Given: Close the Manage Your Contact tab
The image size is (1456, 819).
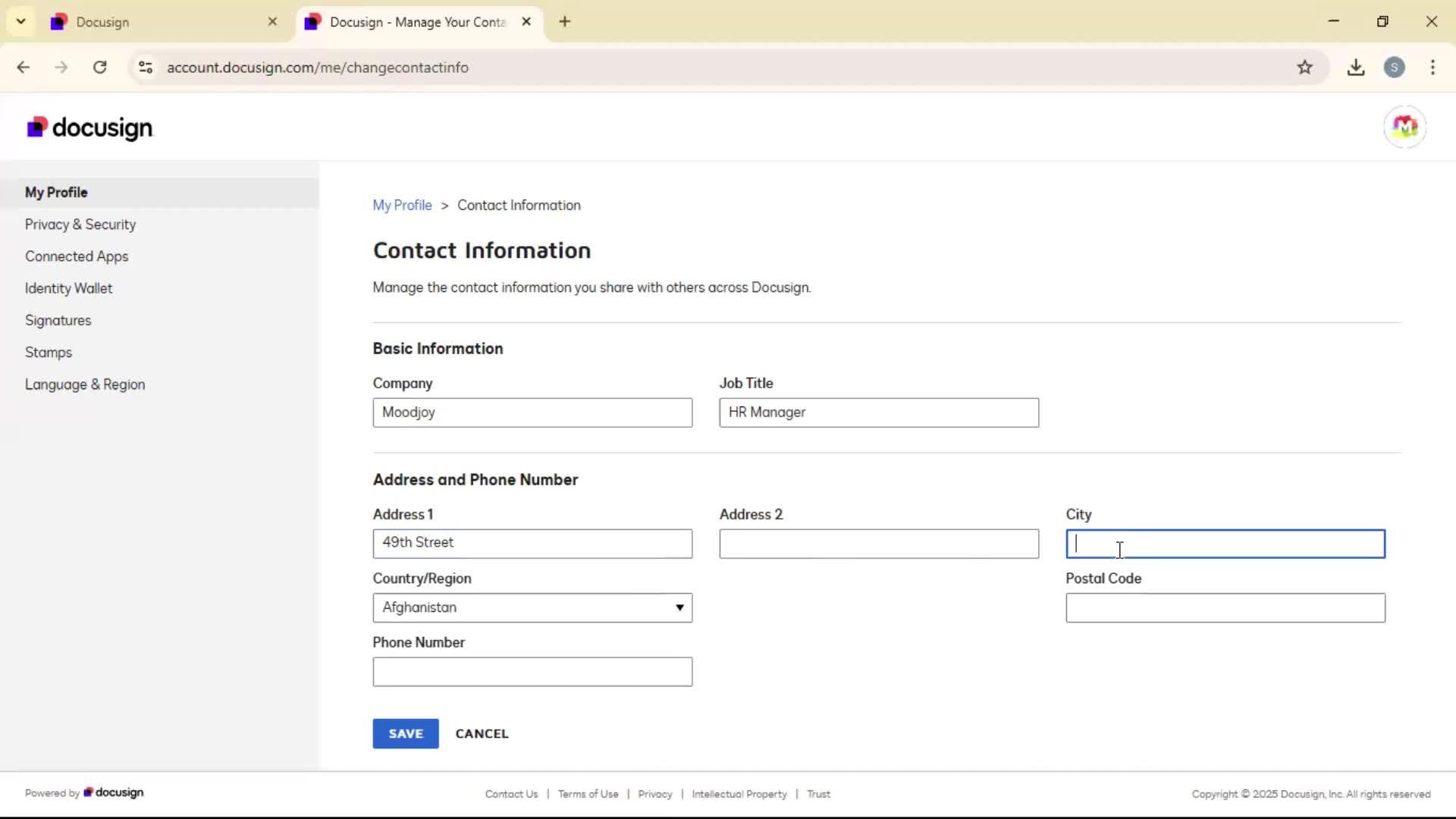Looking at the screenshot, I should (x=526, y=21).
